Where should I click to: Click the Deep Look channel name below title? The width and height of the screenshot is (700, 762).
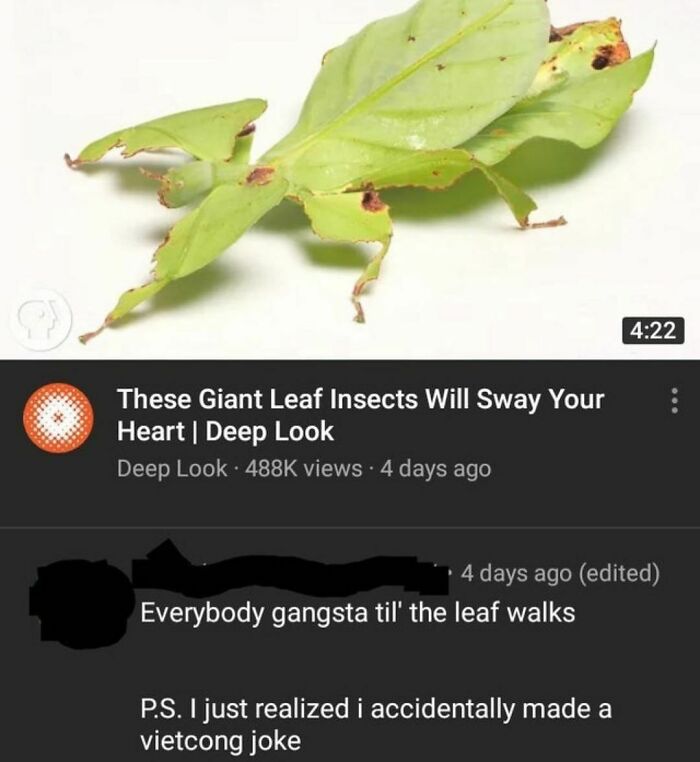(x=172, y=468)
